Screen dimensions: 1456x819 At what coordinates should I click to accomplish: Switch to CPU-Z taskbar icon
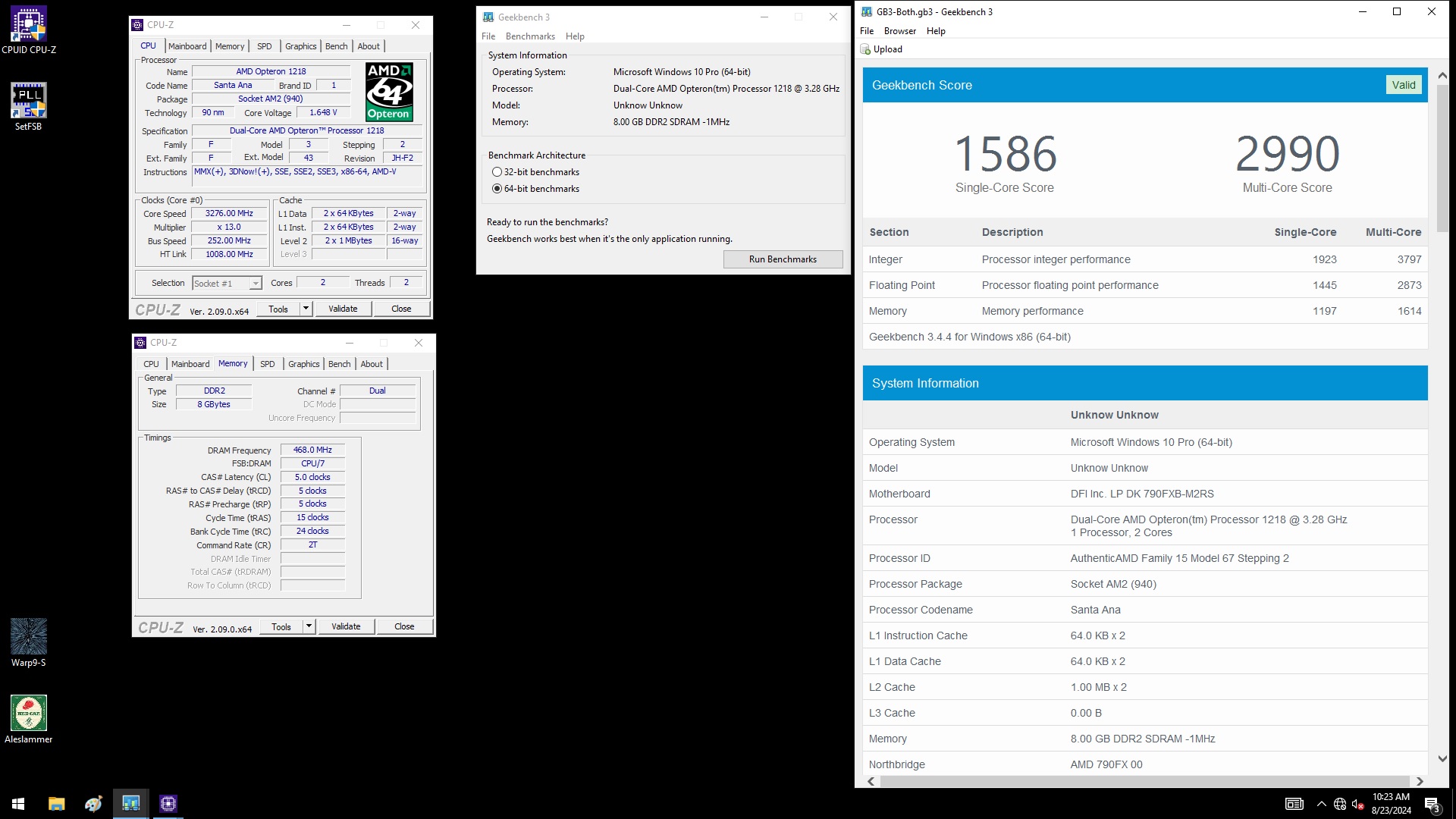coord(168,804)
